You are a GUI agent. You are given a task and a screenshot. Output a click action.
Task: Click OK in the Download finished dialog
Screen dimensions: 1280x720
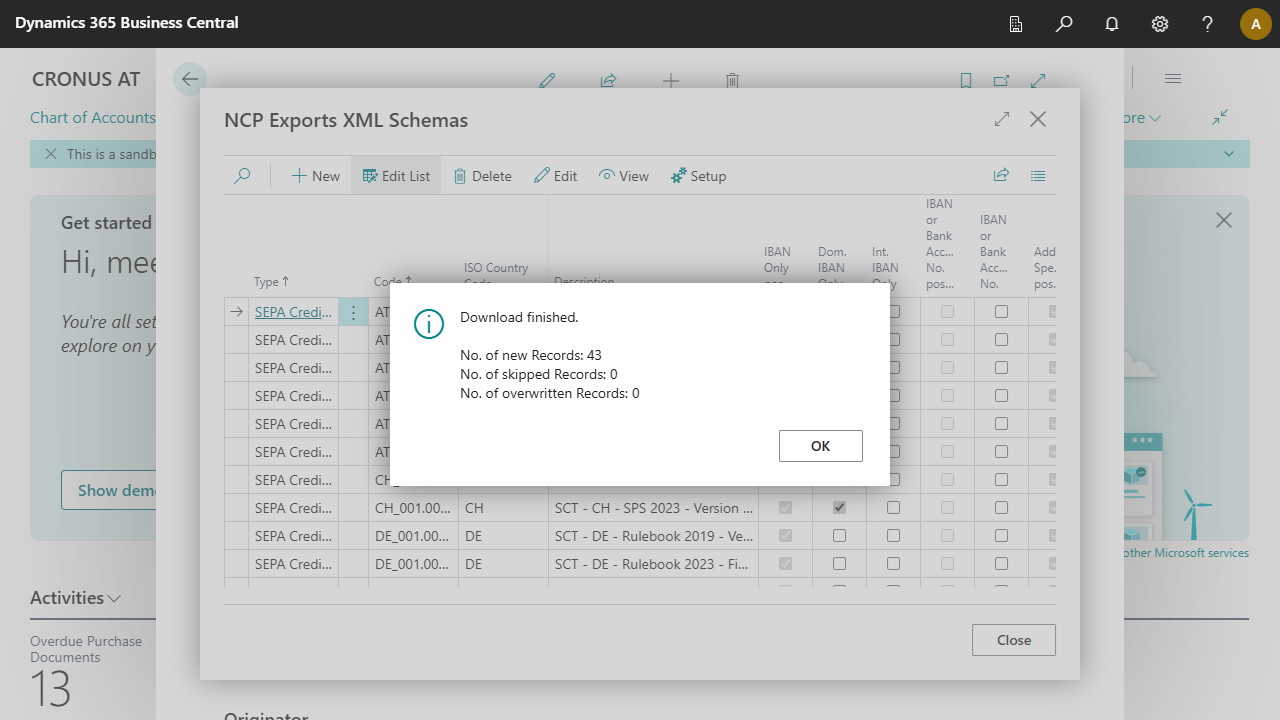click(x=820, y=446)
